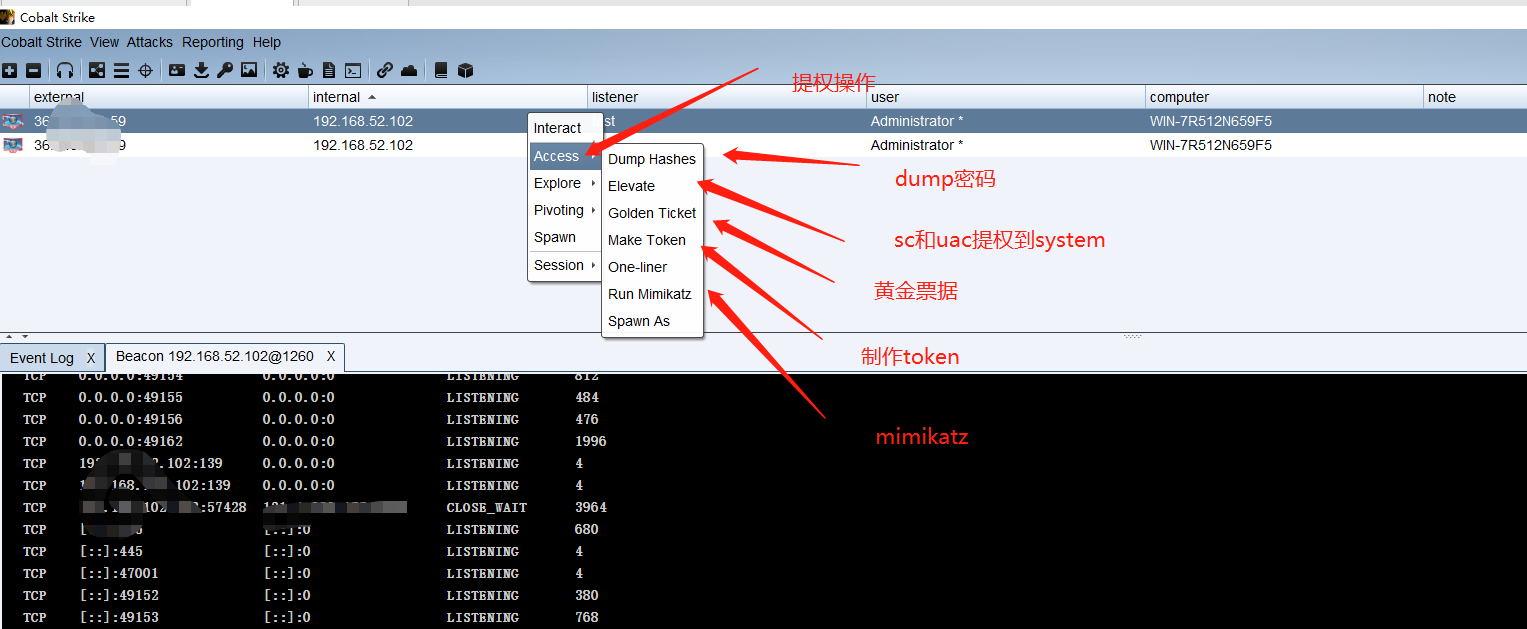Click the beacon icon of first session row
1527x629 pixels.
(13, 121)
